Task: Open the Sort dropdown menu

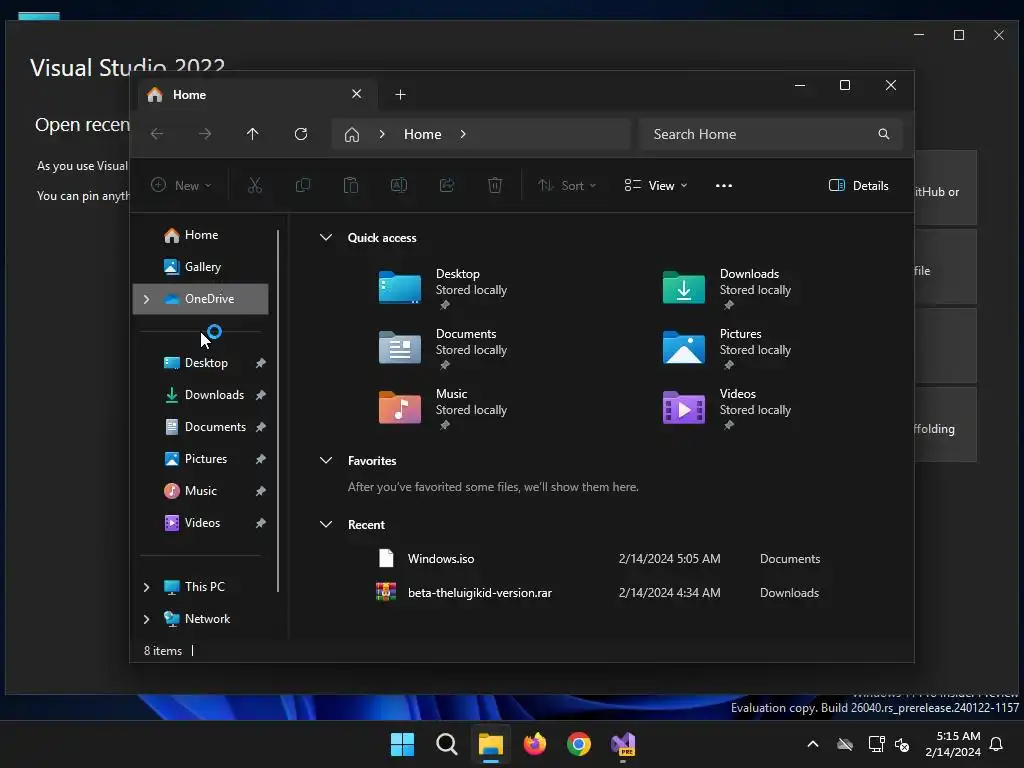Action: click(567, 185)
